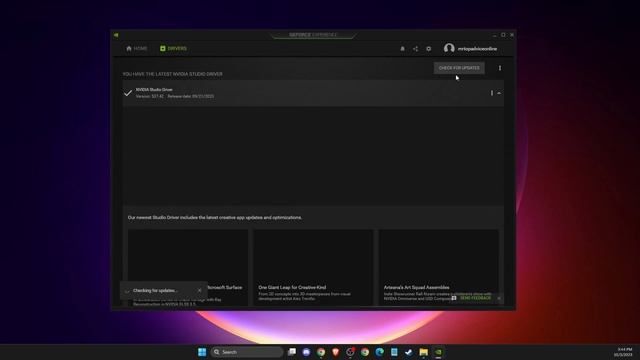Dismiss the Checking for updates notification
640x360 pixels.
pyautogui.click(x=200, y=290)
